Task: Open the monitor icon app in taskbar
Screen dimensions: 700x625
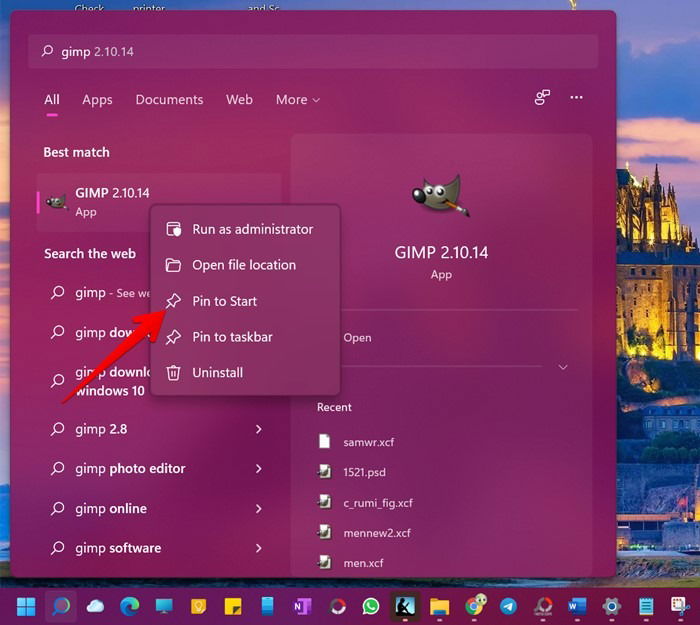Action: 164,606
